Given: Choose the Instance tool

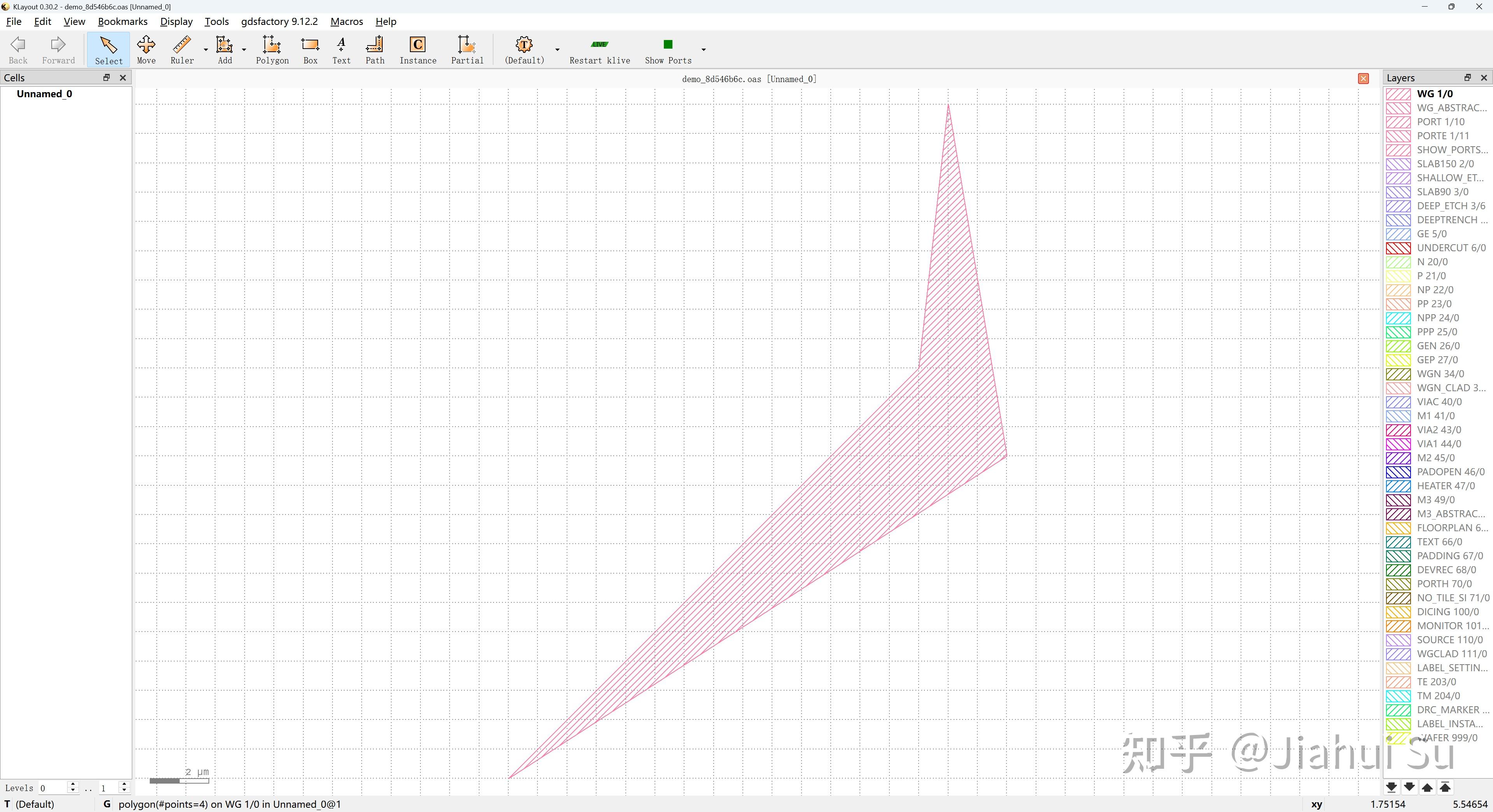Looking at the screenshot, I should tap(418, 50).
